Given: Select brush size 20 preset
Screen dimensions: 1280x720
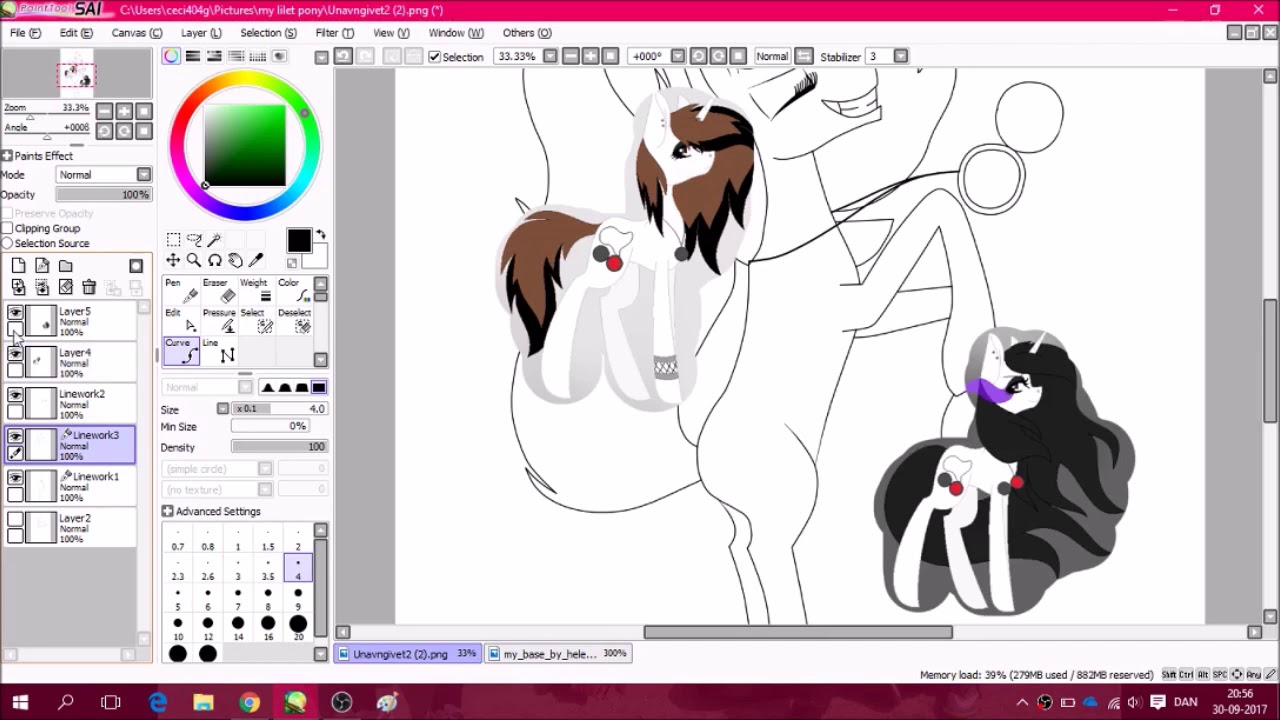Looking at the screenshot, I should (298, 628).
